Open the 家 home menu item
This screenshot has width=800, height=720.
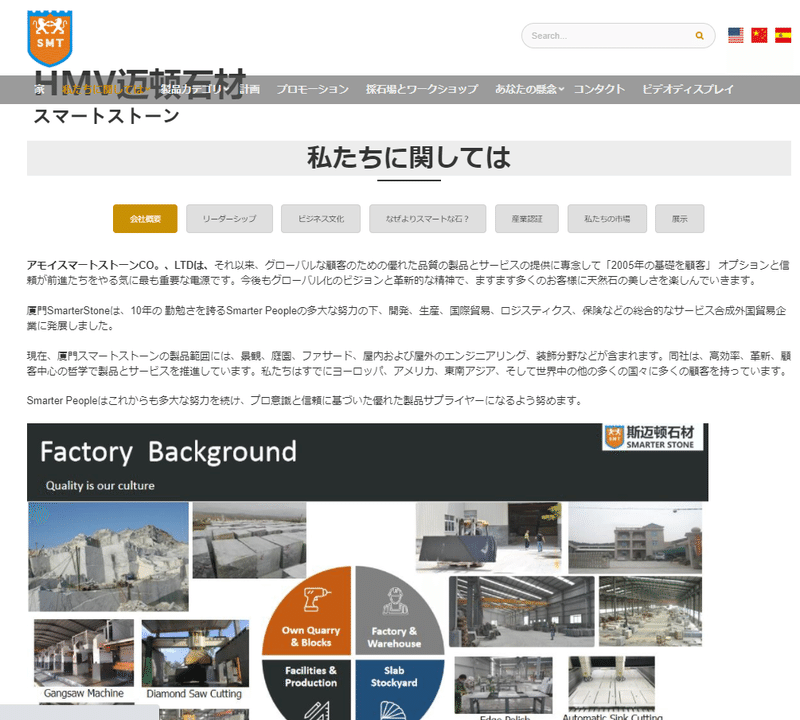39,89
